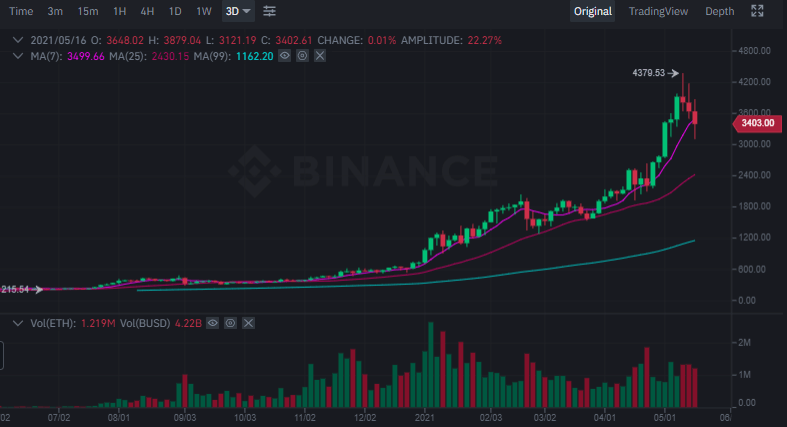The height and width of the screenshot is (427, 787).
Task: Click the fullscreen chart icon
Action: pos(757,11)
